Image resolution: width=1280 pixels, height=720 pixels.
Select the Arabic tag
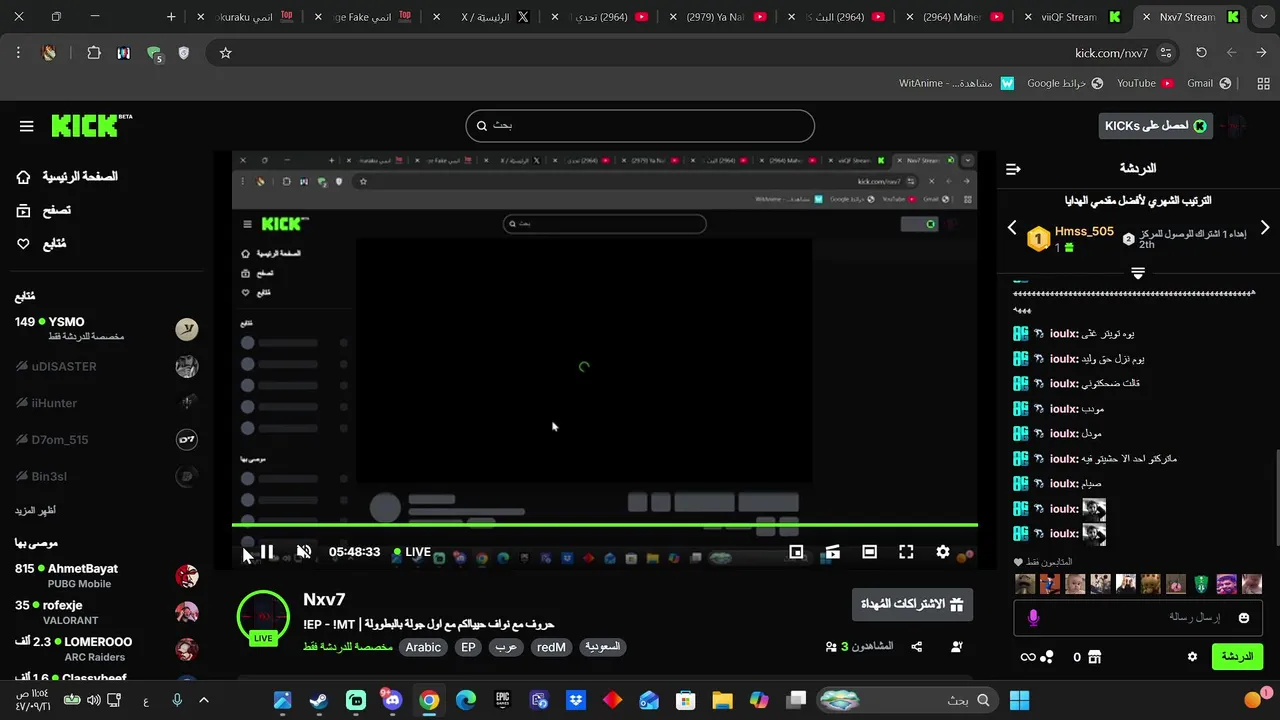pyautogui.click(x=423, y=647)
